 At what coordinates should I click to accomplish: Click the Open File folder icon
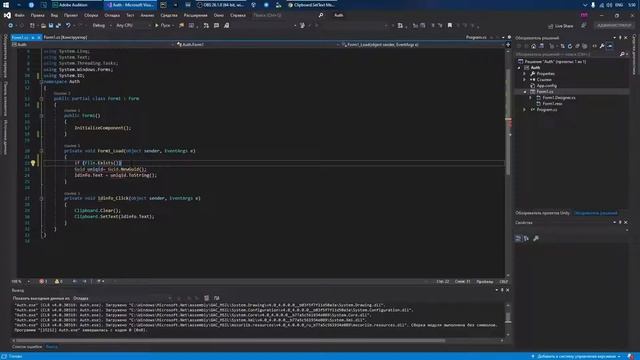point(43,25)
